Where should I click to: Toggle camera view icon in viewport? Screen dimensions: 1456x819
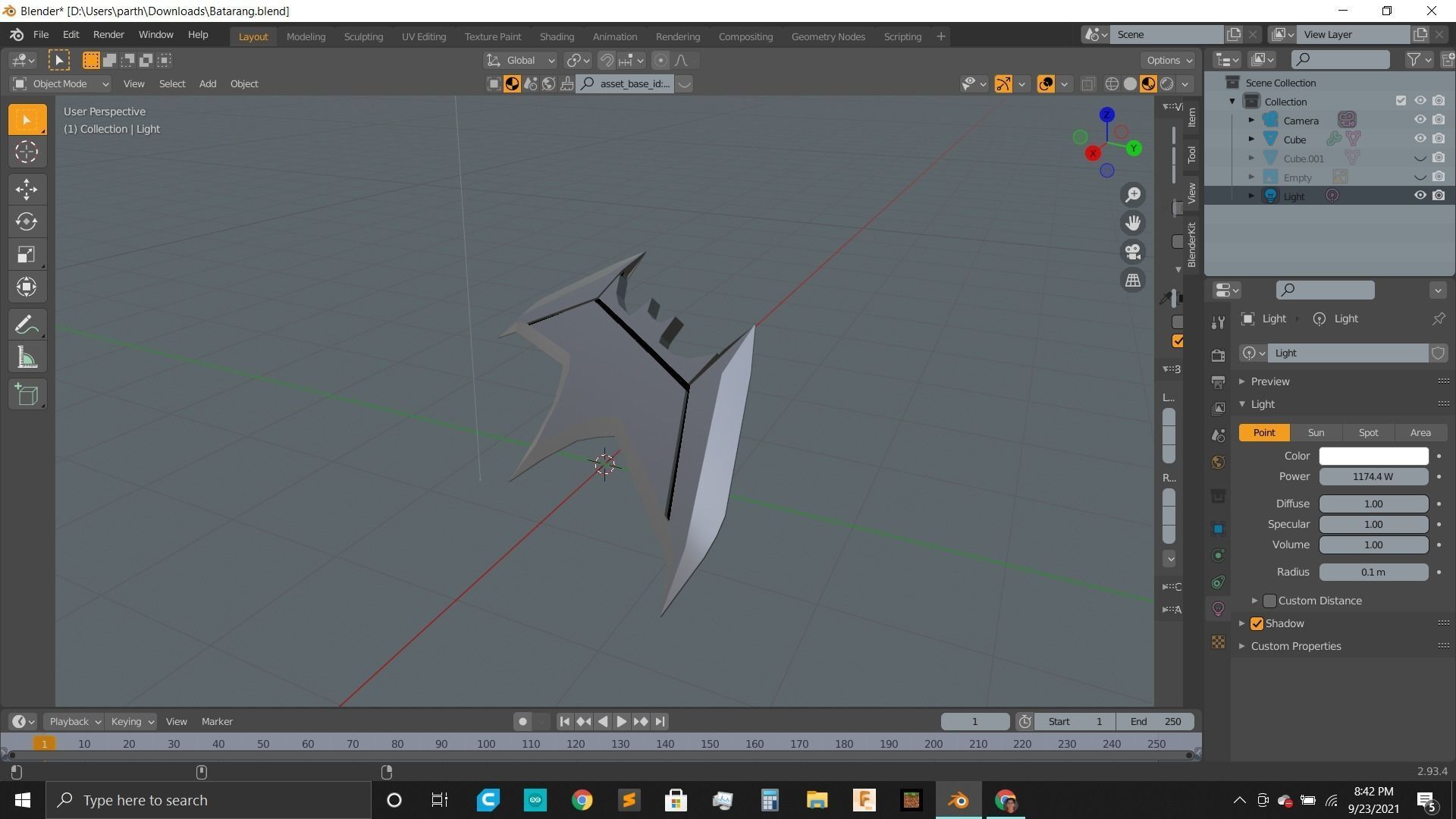1133,252
